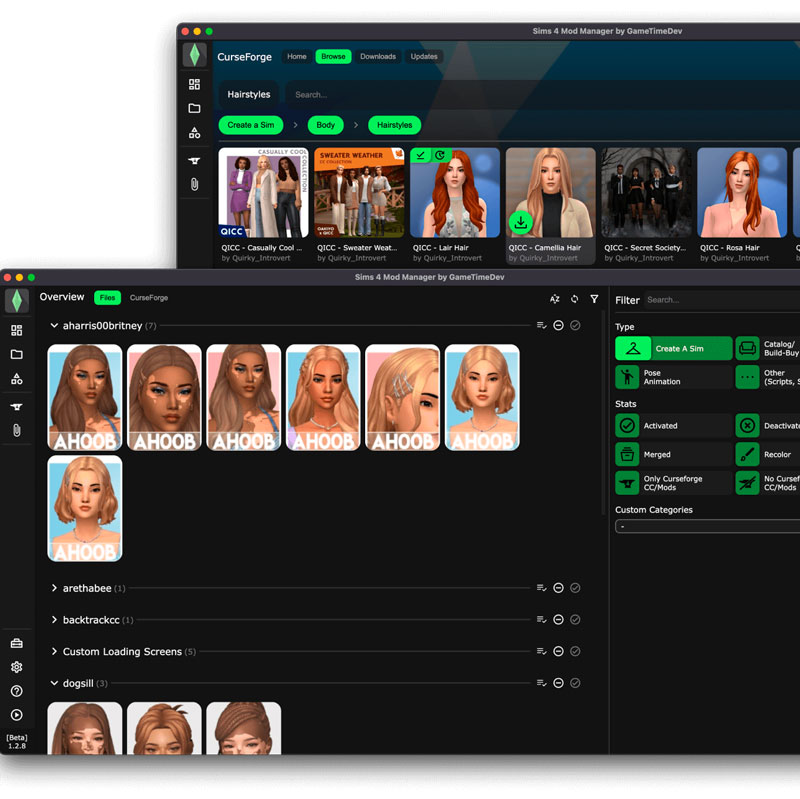Click the paperclip icon in the CurseForge browse window sidebar
The width and height of the screenshot is (800, 799).
(x=194, y=184)
